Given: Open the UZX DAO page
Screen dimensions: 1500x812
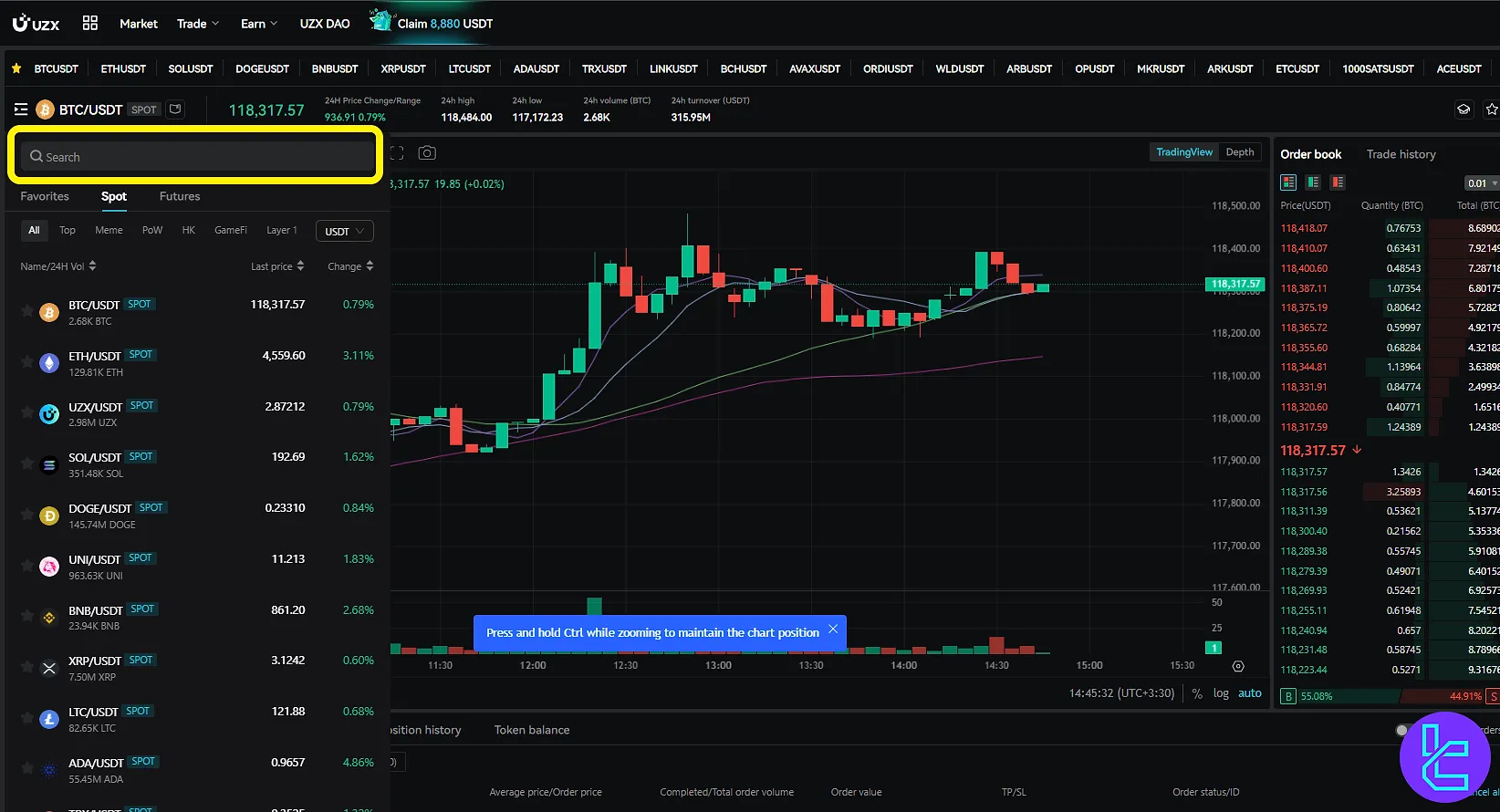Looking at the screenshot, I should pos(325,24).
